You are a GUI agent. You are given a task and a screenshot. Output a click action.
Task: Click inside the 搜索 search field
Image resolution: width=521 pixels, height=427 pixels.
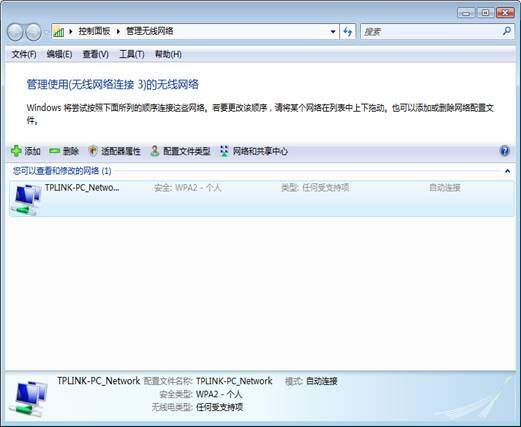431,32
